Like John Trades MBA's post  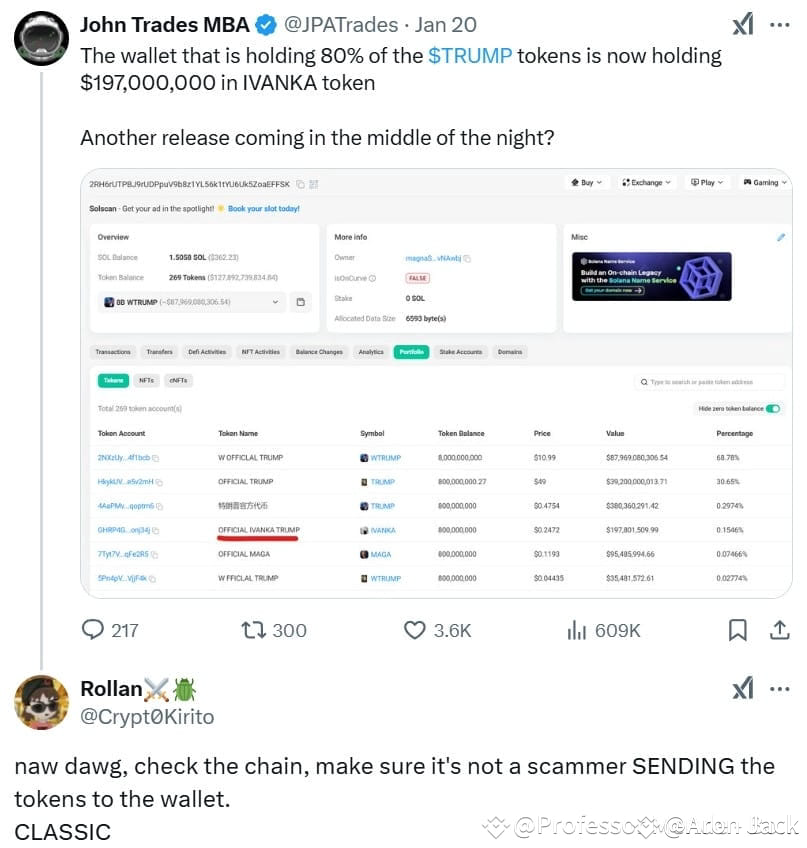[x=413, y=630]
